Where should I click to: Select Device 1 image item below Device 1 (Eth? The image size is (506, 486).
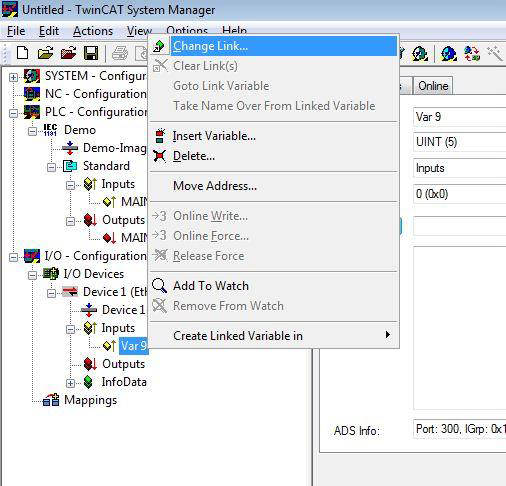pyautogui.click(x=124, y=310)
